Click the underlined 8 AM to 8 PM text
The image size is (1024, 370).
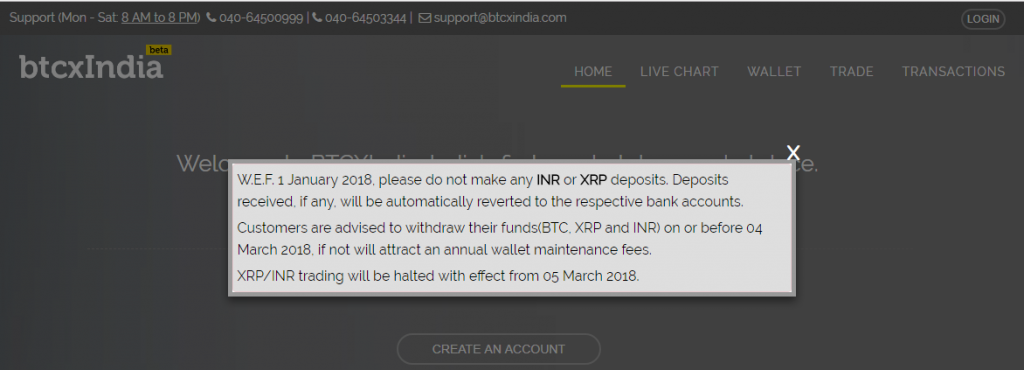point(160,18)
